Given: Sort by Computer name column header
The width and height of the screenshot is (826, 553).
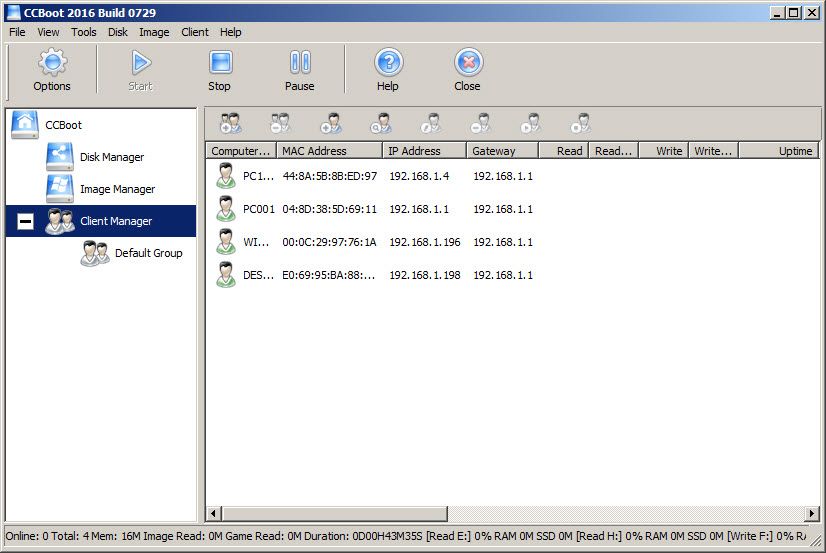Looking at the screenshot, I should pos(241,151).
